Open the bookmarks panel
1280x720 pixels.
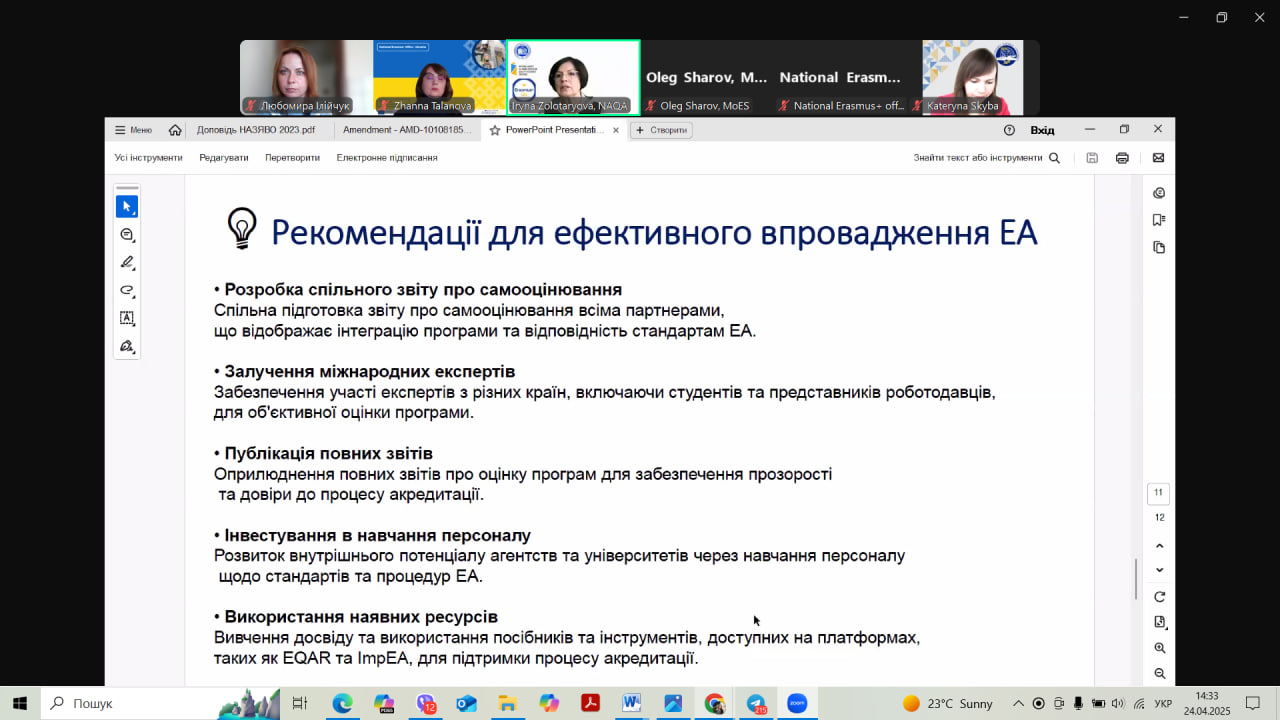click(x=1159, y=220)
